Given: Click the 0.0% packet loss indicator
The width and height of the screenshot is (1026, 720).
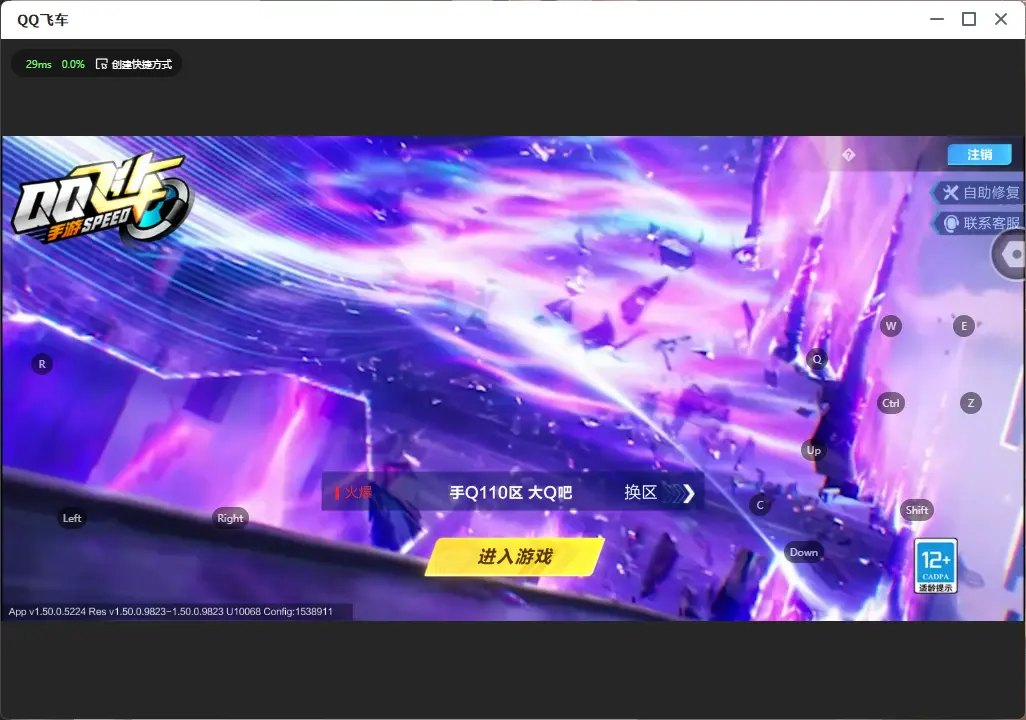Looking at the screenshot, I should pos(73,64).
